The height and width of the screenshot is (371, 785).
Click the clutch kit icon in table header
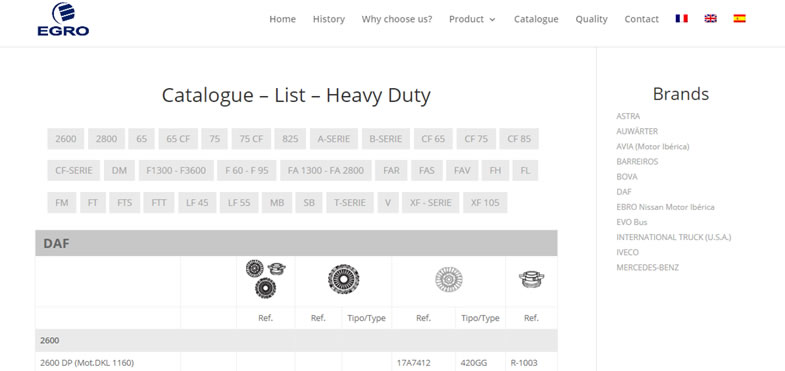(x=265, y=279)
